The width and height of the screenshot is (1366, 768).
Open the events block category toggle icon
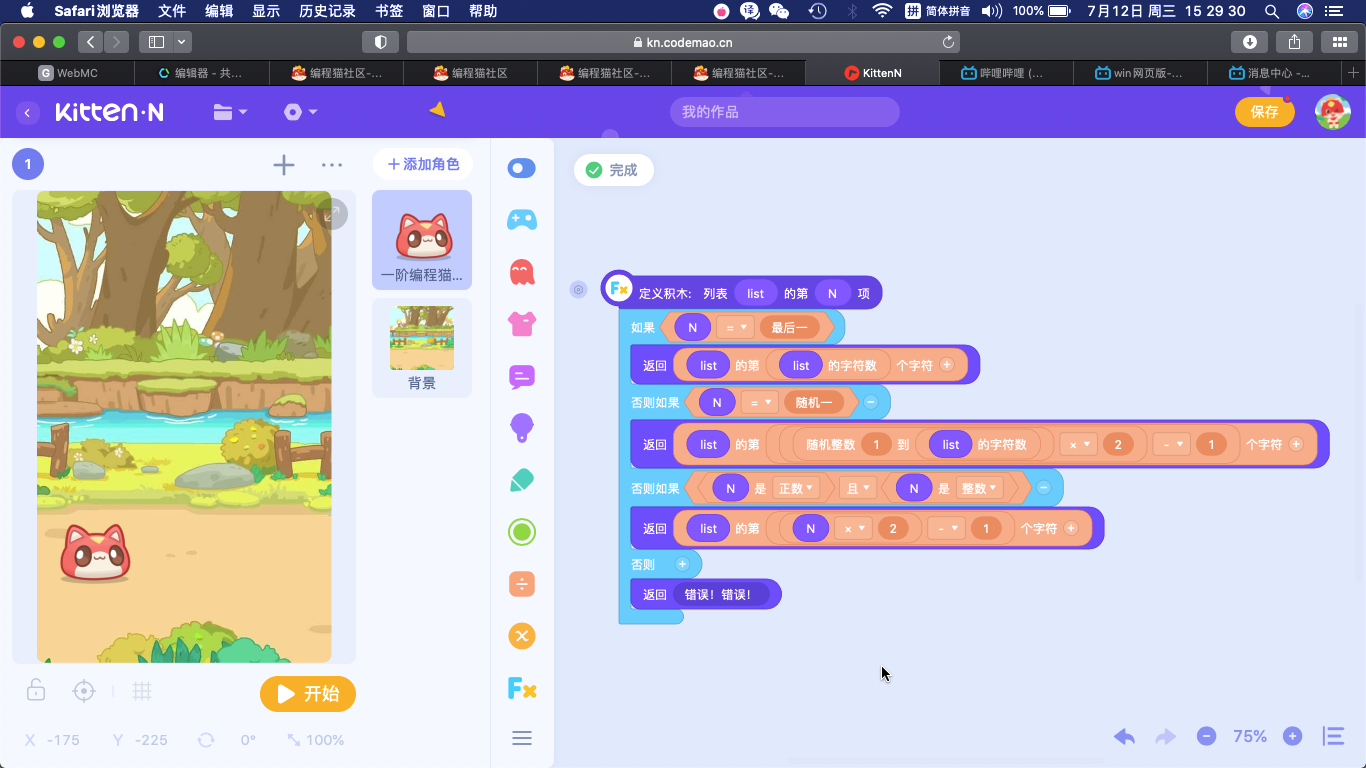pyautogui.click(x=522, y=168)
